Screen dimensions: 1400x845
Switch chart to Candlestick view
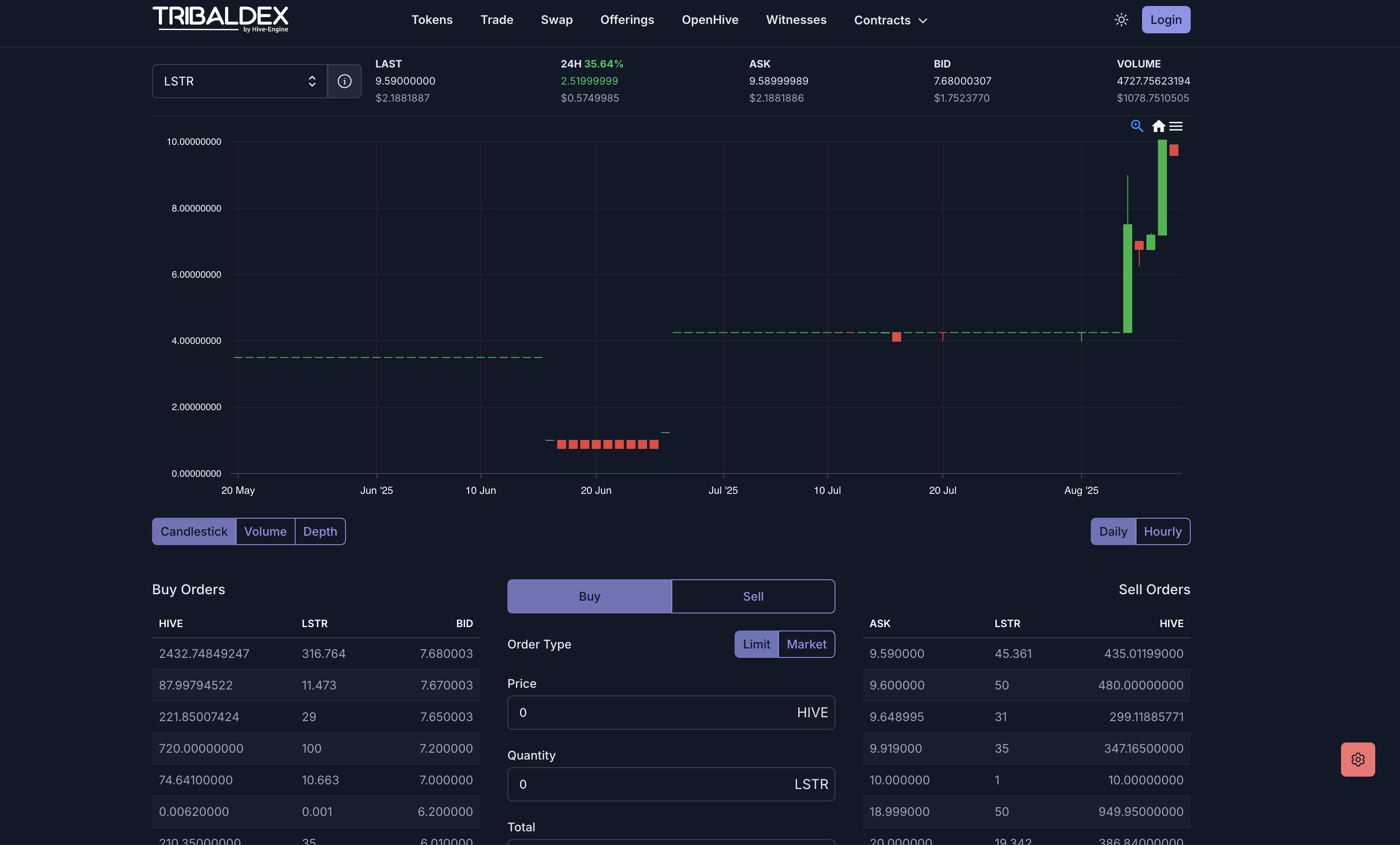point(194,531)
